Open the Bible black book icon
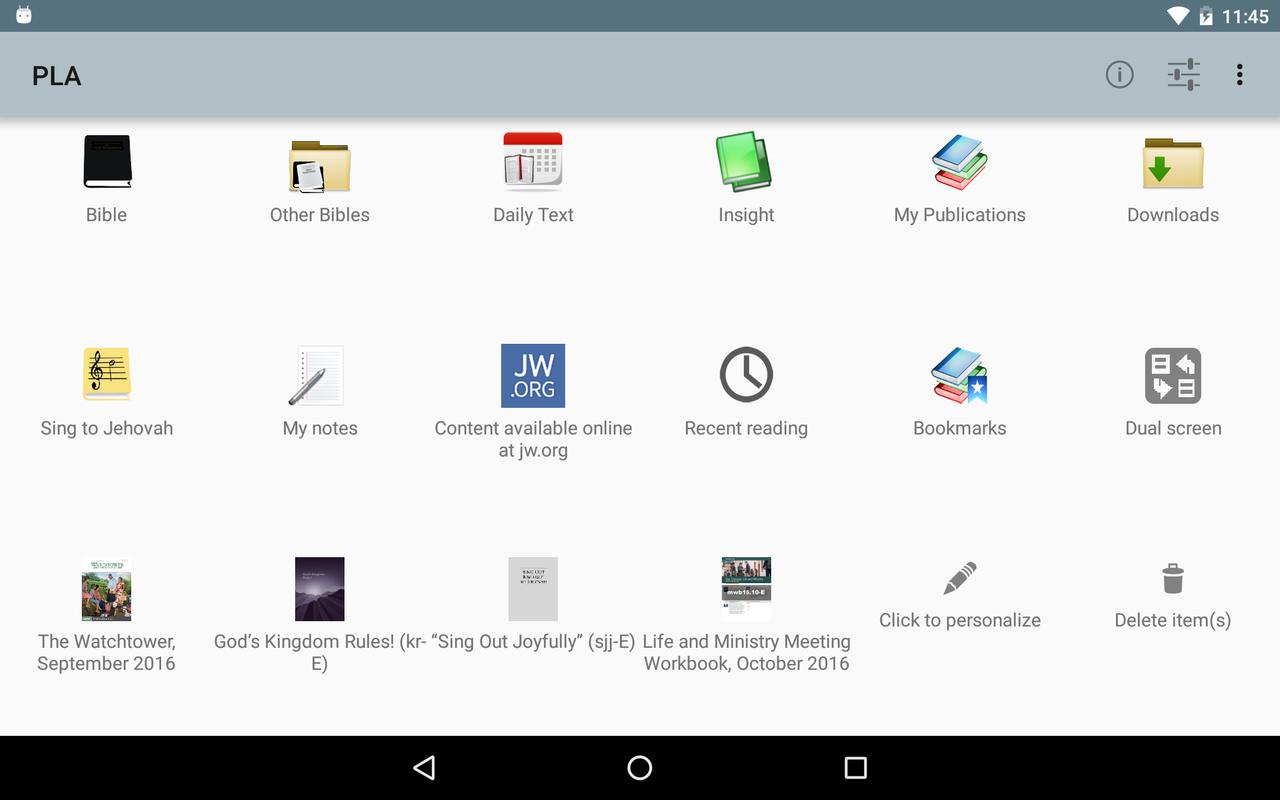 (x=107, y=162)
